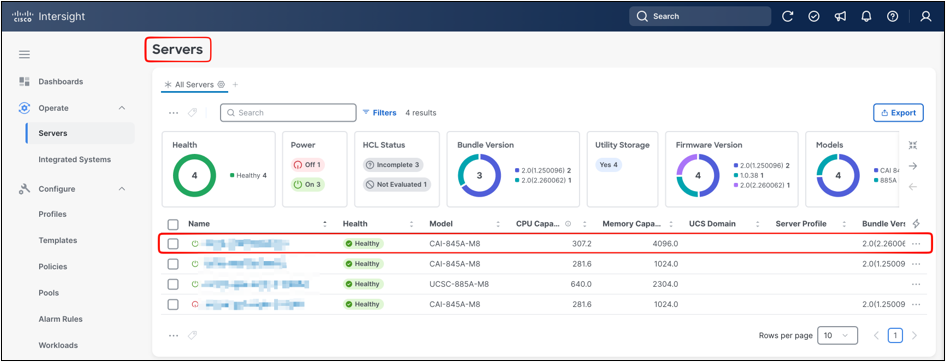Add a new tab with plus icon
The height and width of the screenshot is (362, 946).
point(235,84)
